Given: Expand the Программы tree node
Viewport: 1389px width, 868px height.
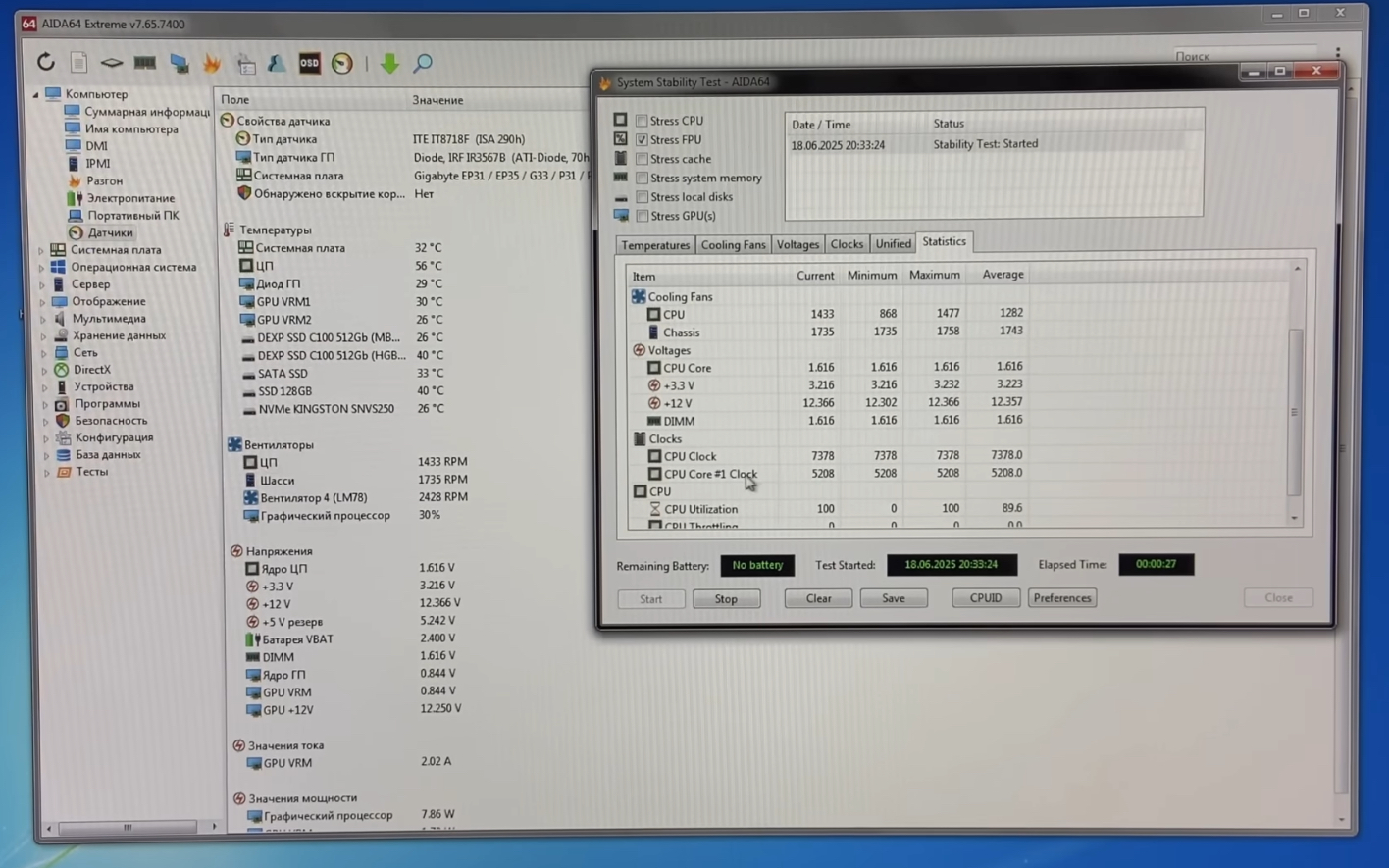Looking at the screenshot, I should (45, 405).
